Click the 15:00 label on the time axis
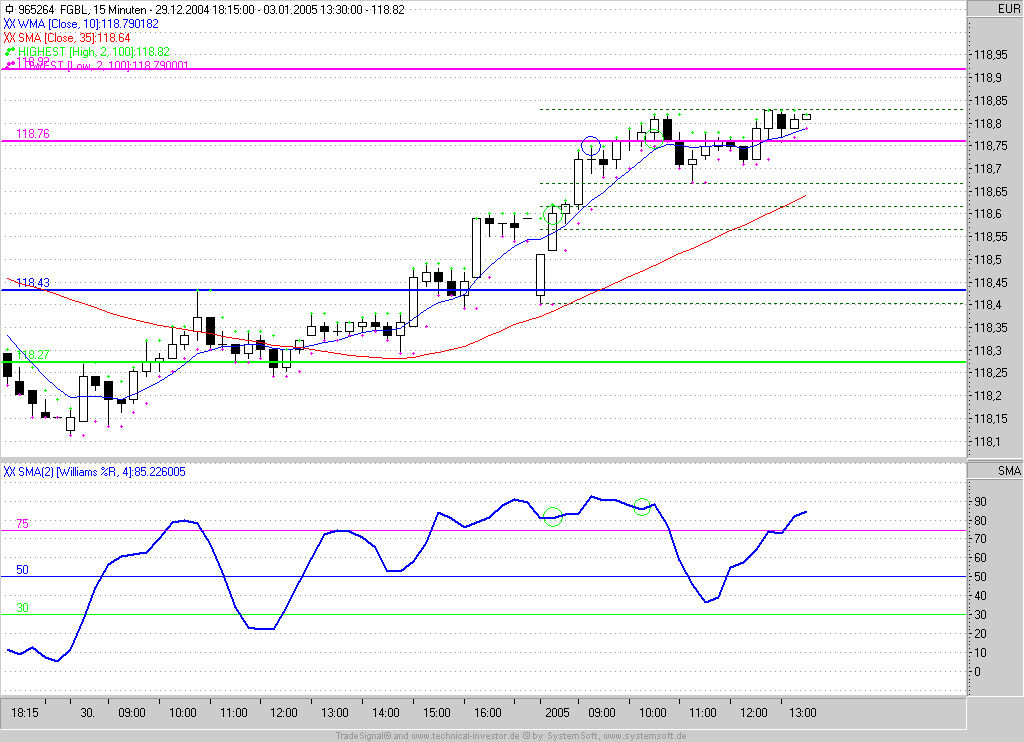Viewport: 1024px width, 742px height. coord(436,713)
